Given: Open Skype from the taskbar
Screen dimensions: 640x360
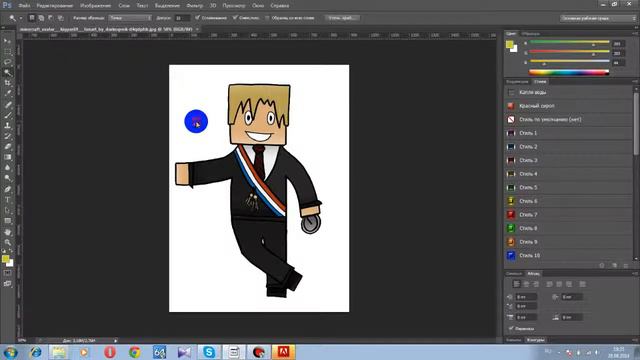Looking at the screenshot, I should 209,352.
